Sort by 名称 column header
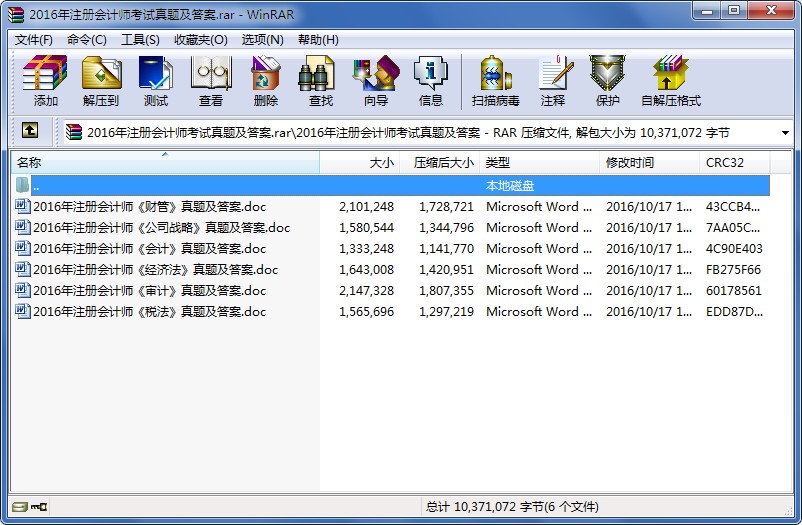This screenshot has height=525, width=802. (x=165, y=163)
